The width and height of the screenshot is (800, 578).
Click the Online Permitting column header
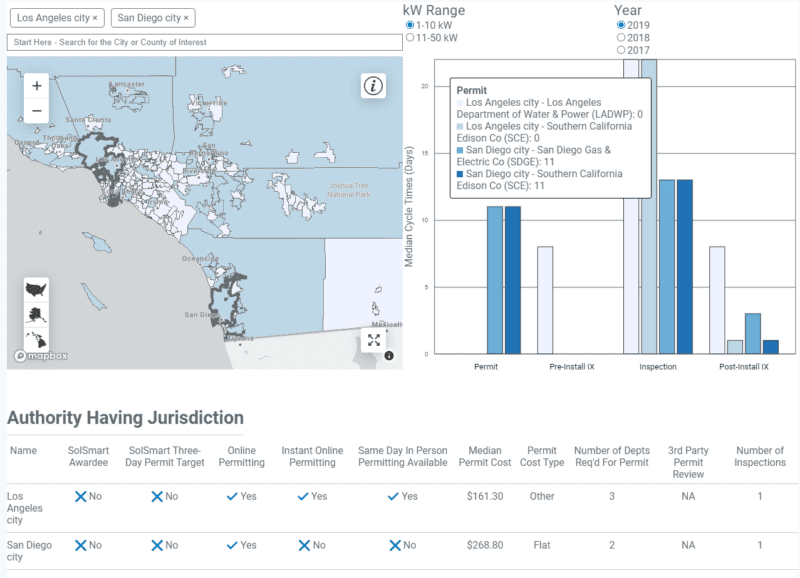[x=241, y=457]
